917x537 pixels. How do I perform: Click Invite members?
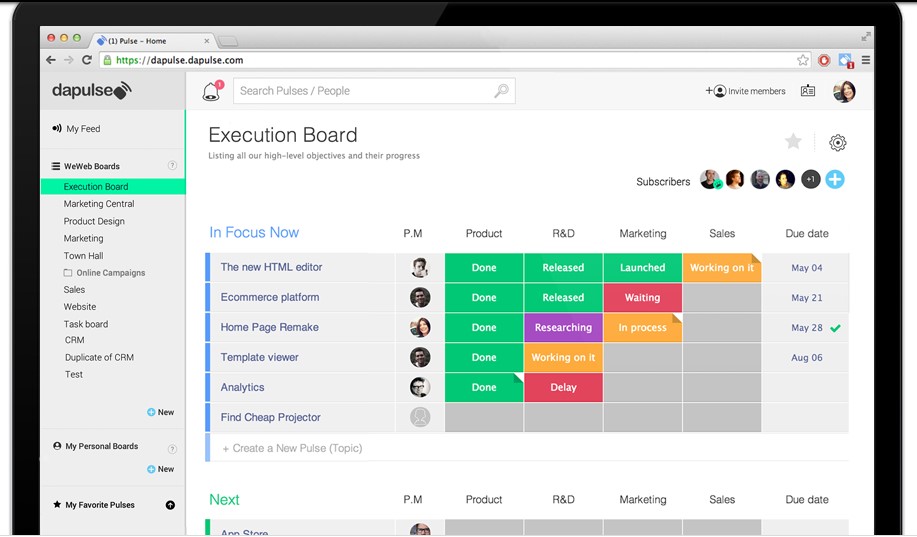click(x=746, y=91)
